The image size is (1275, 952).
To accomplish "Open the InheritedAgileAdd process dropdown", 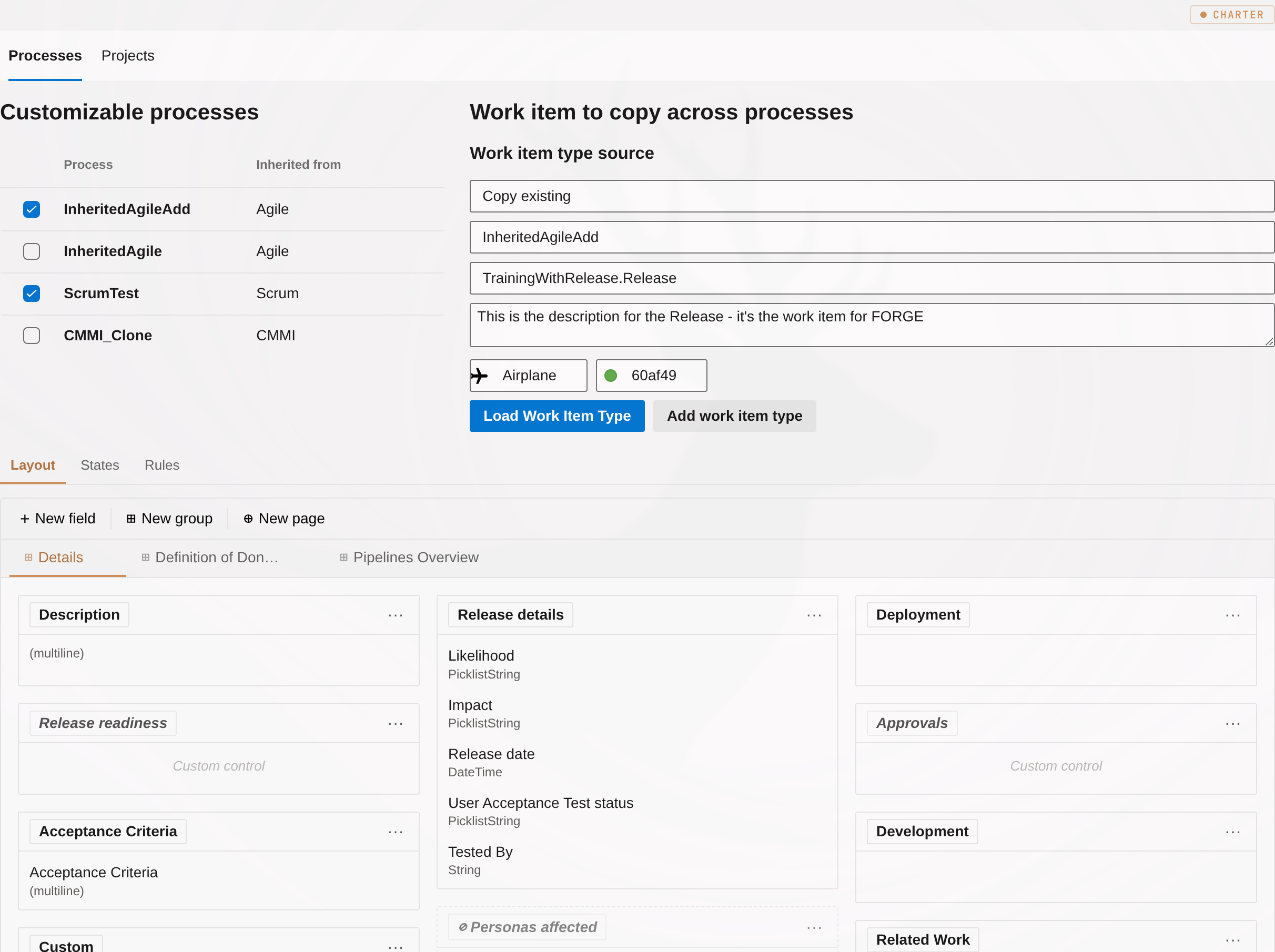I will [x=872, y=237].
